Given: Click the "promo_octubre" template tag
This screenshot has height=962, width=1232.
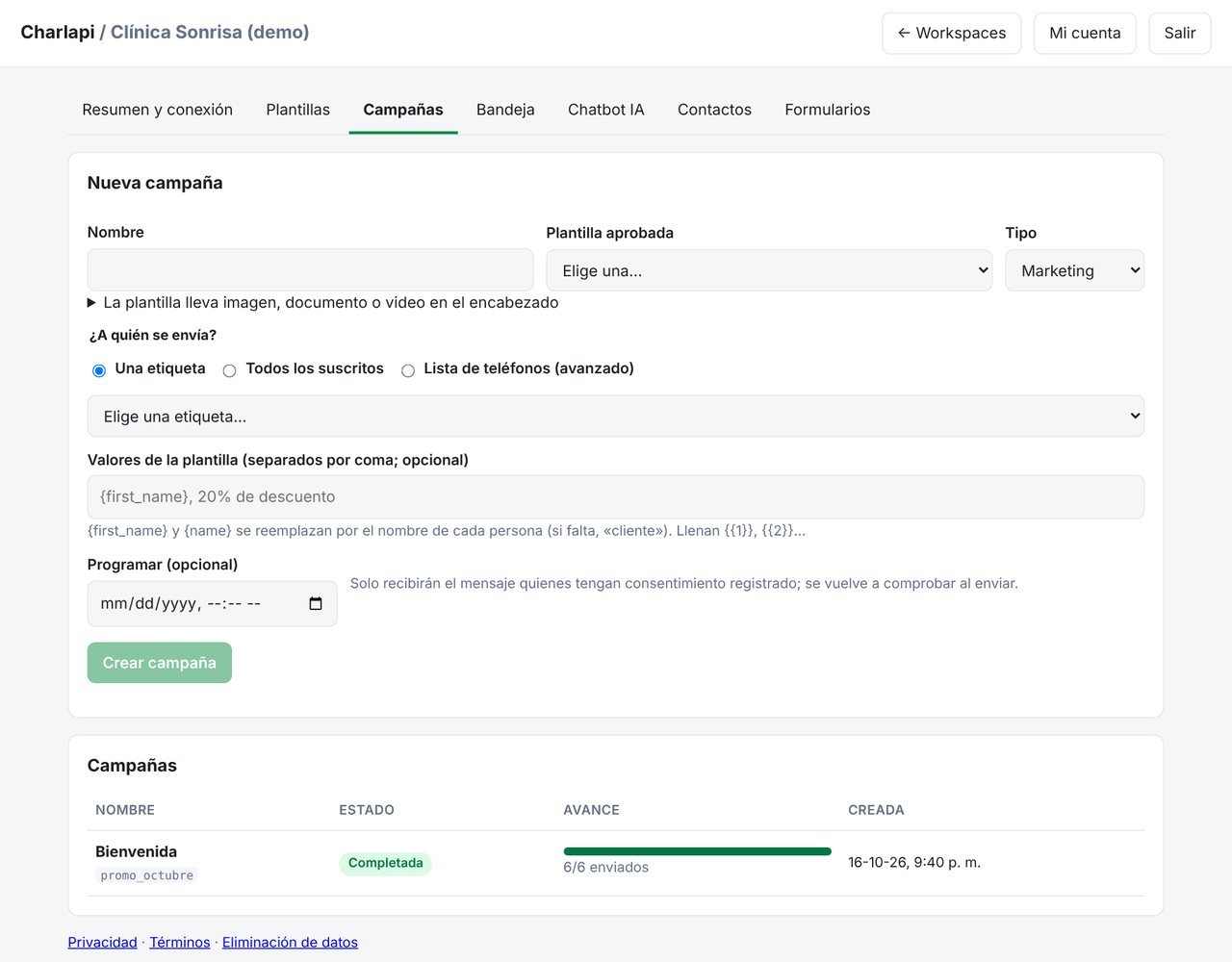Looking at the screenshot, I should tap(146, 875).
